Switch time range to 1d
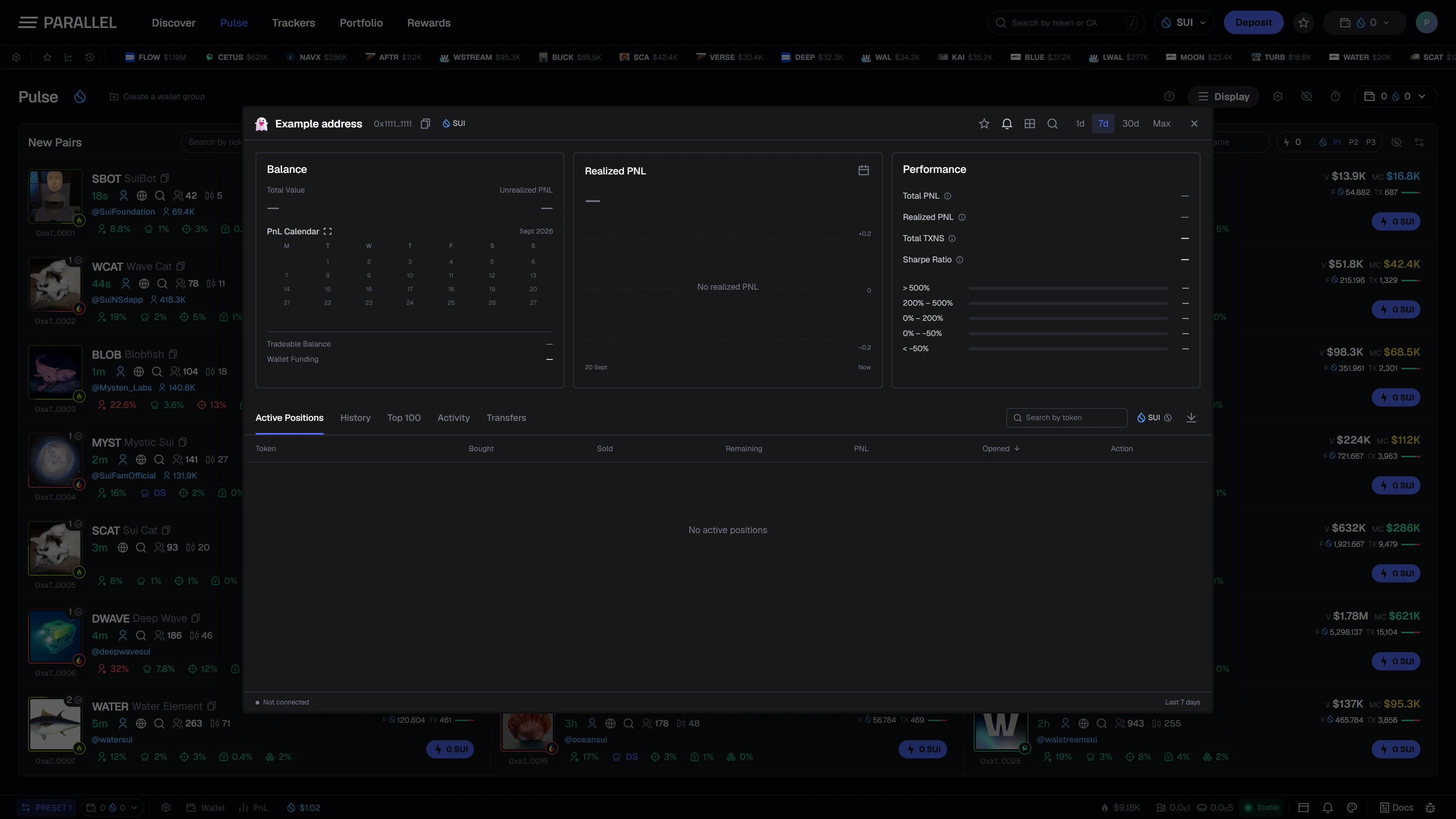1456x819 pixels. [x=1080, y=124]
